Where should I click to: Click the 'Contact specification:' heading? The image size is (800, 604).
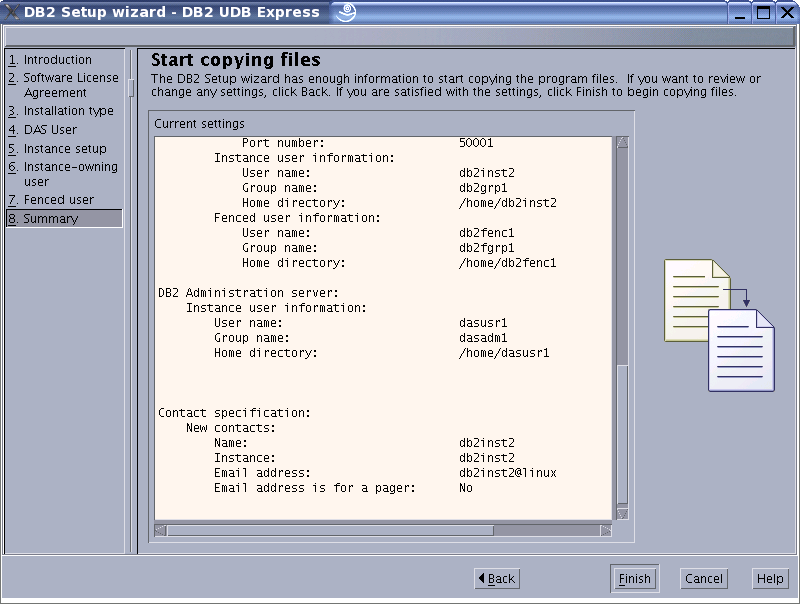(234, 413)
